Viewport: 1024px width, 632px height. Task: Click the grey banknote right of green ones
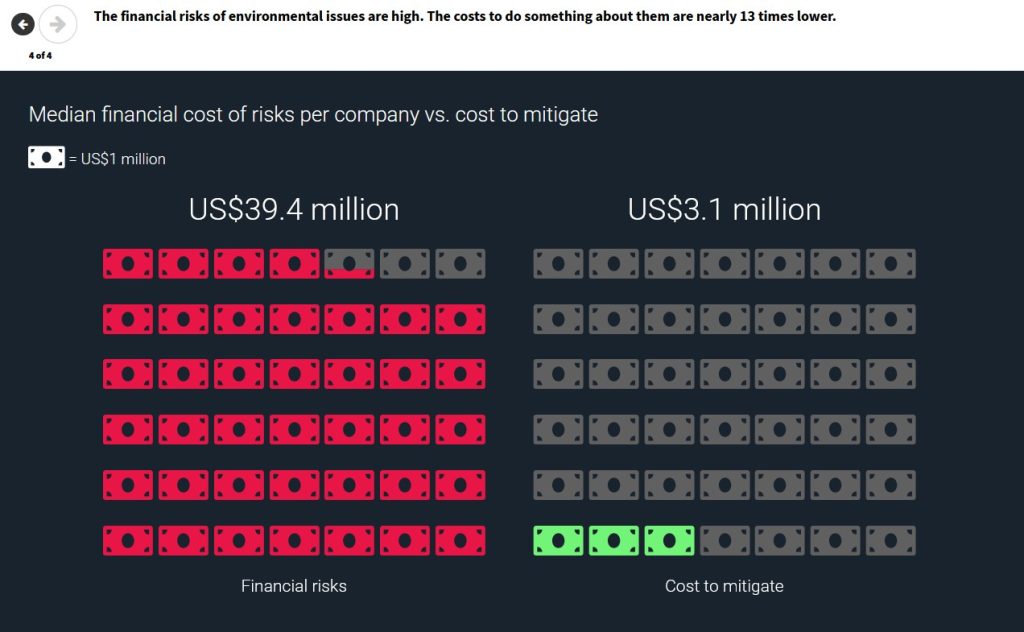(x=725, y=541)
